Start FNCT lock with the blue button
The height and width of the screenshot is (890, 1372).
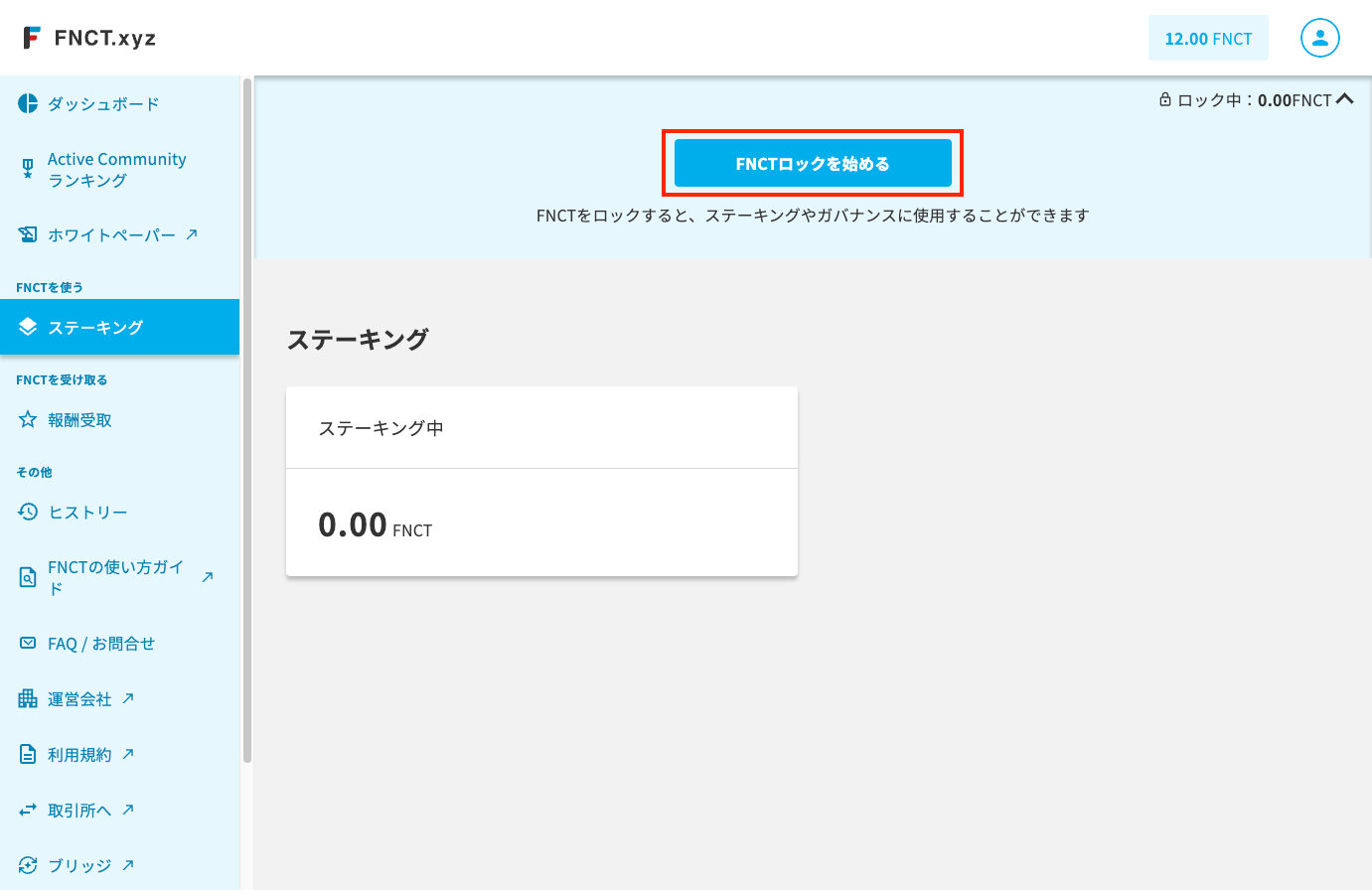813,163
